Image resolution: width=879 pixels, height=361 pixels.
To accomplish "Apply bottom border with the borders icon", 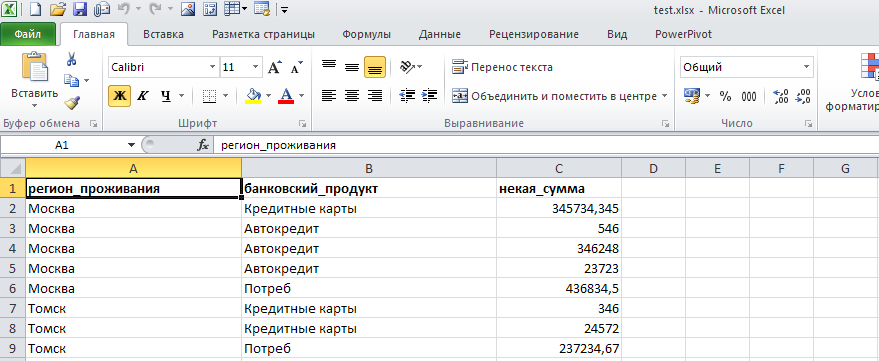I will click(x=209, y=96).
